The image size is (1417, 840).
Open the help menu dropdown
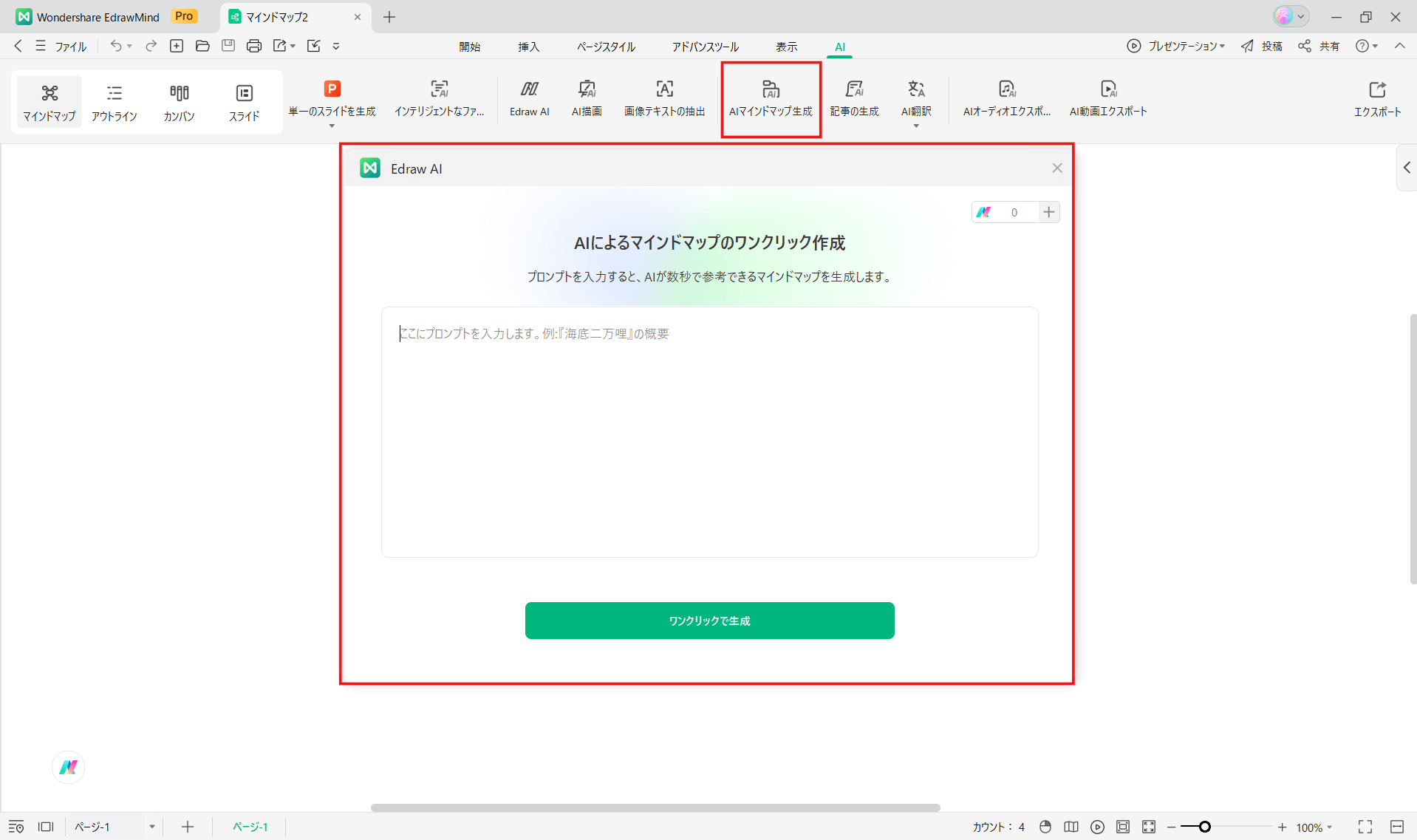pos(1368,46)
